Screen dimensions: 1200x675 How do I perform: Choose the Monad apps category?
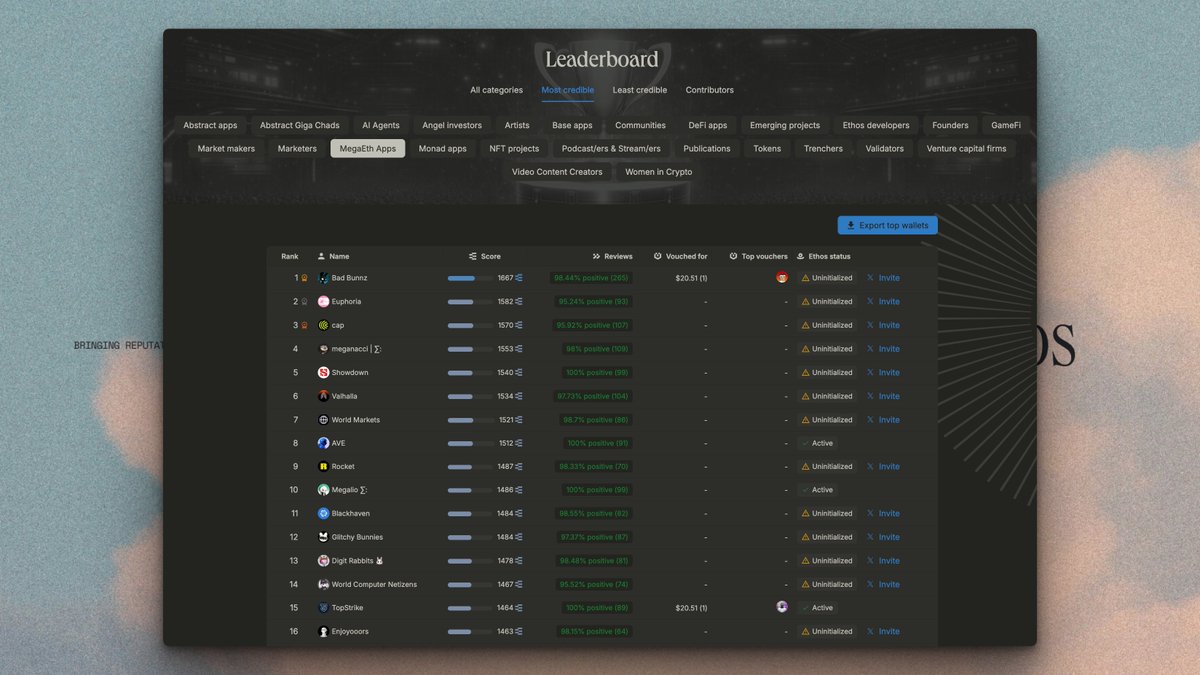(x=443, y=148)
